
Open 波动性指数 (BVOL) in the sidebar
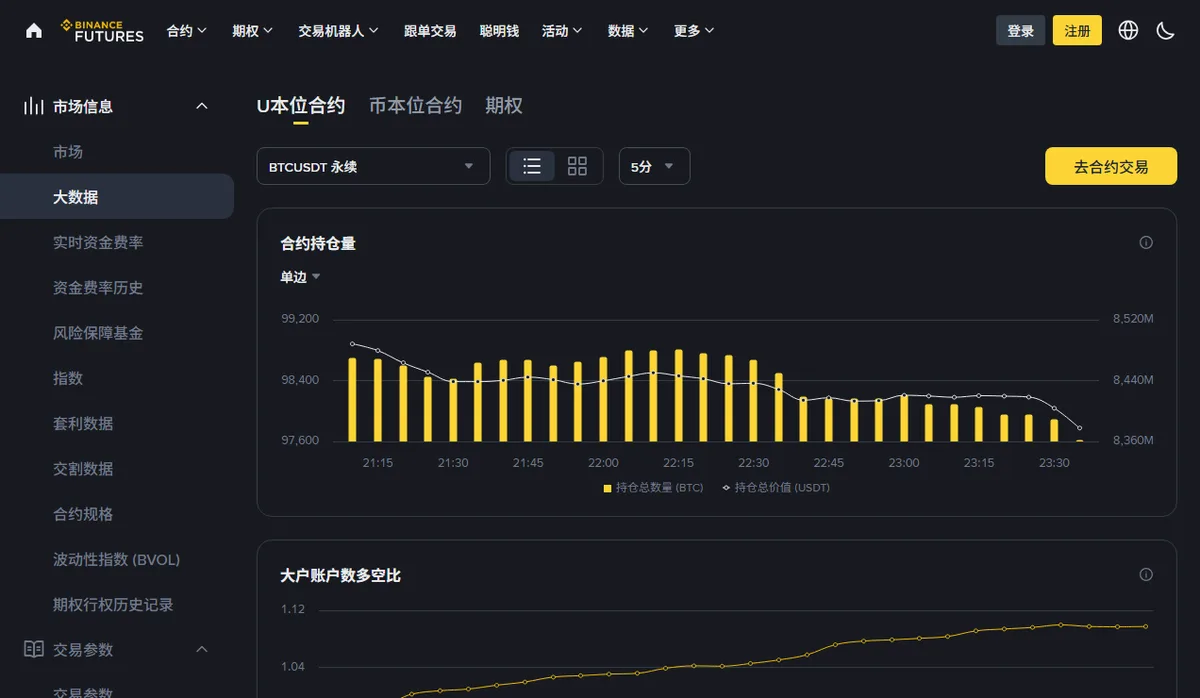116,559
